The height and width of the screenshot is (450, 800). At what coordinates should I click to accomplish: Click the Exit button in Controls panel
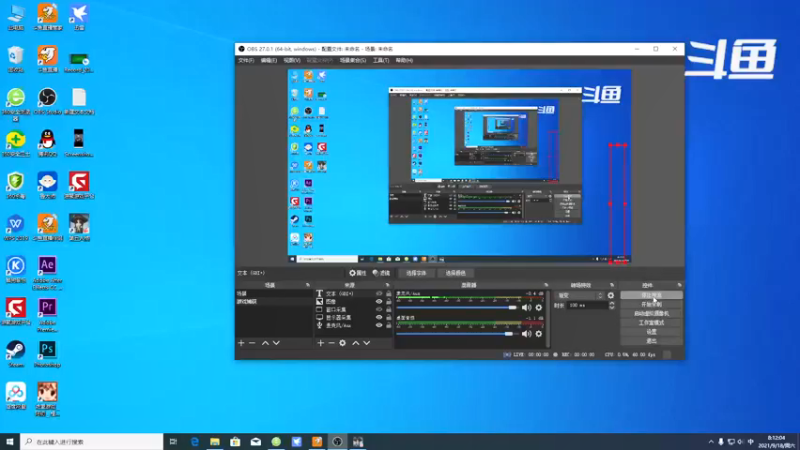point(652,341)
